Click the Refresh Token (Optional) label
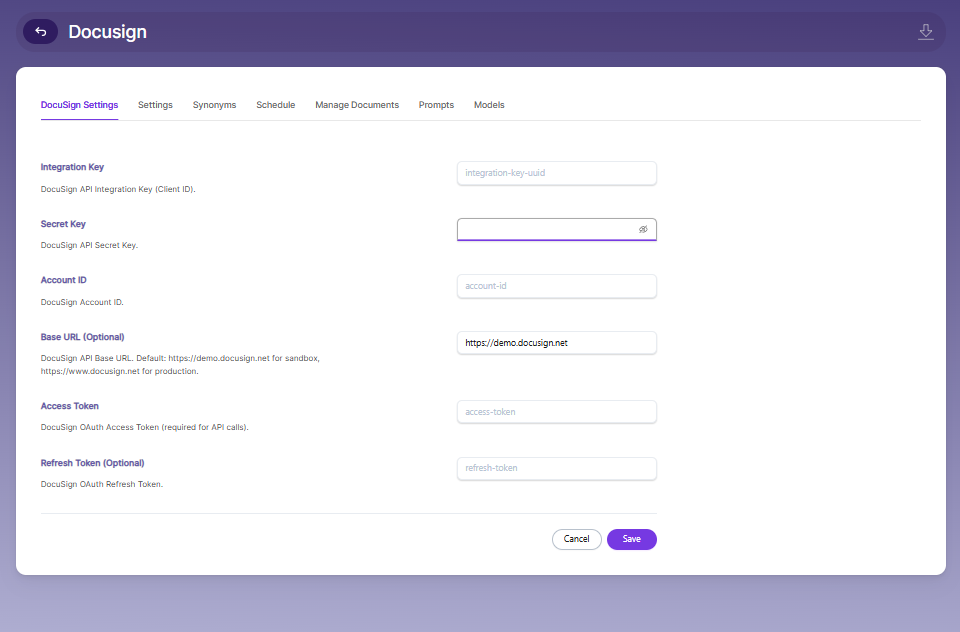The width and height of the screenshot is (960, 632). (x=92, y=463)
